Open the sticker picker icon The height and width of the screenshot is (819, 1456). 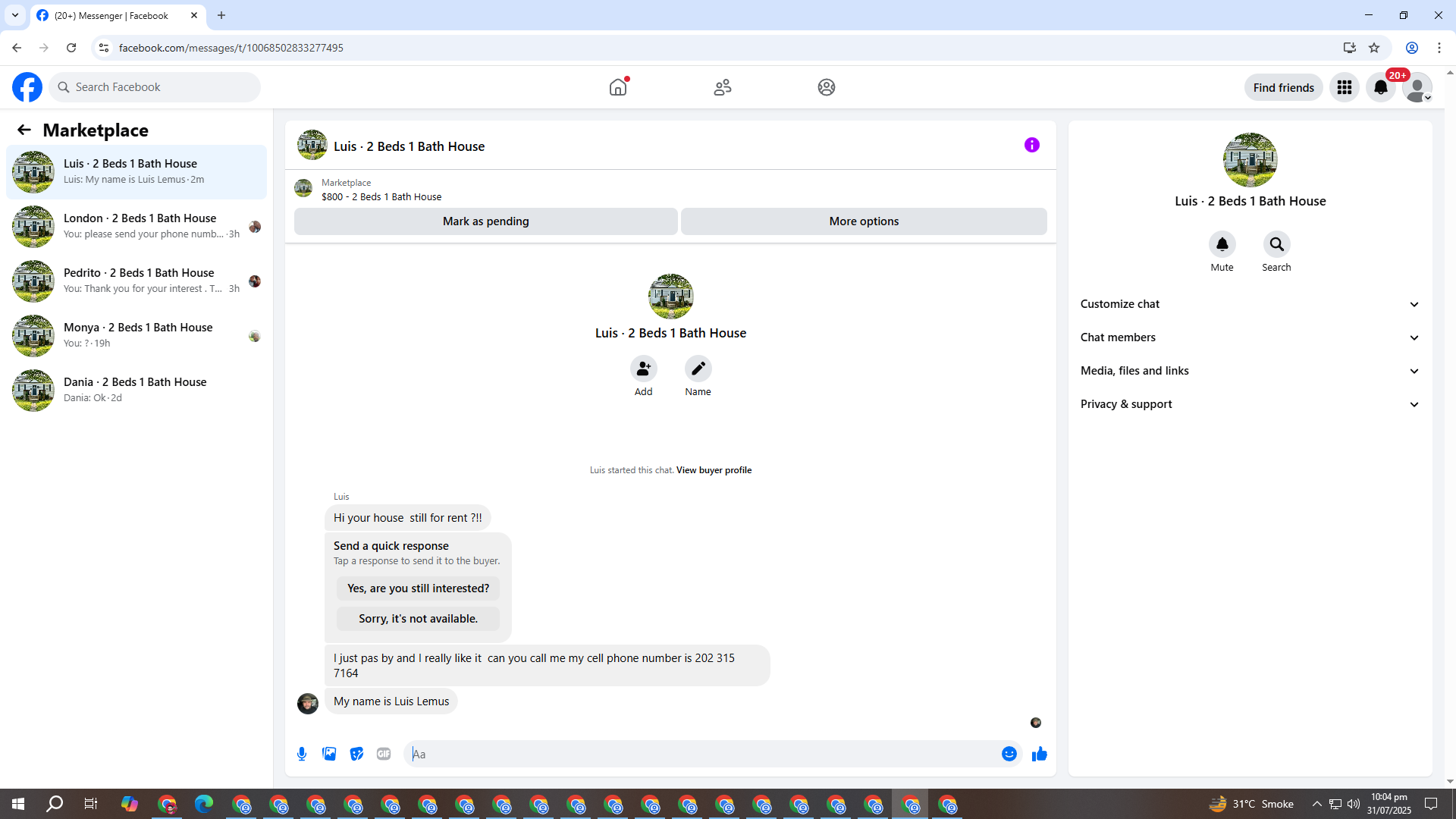[356, 754]
